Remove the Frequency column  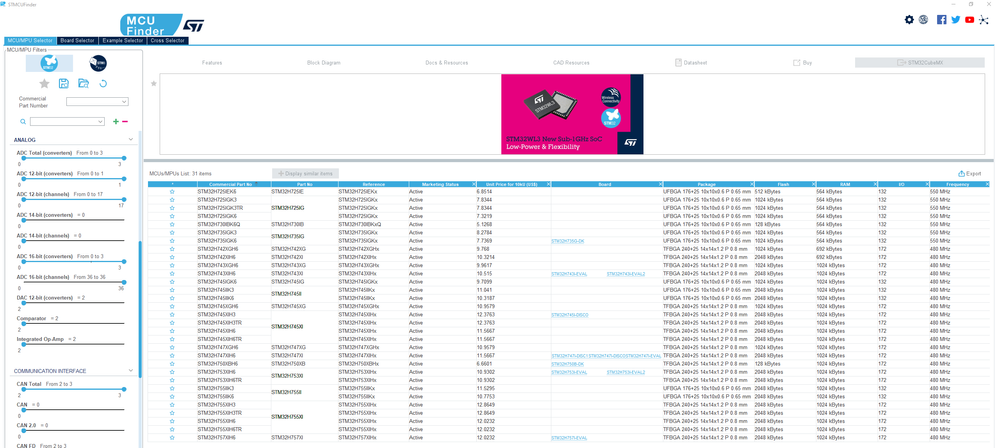988,184
